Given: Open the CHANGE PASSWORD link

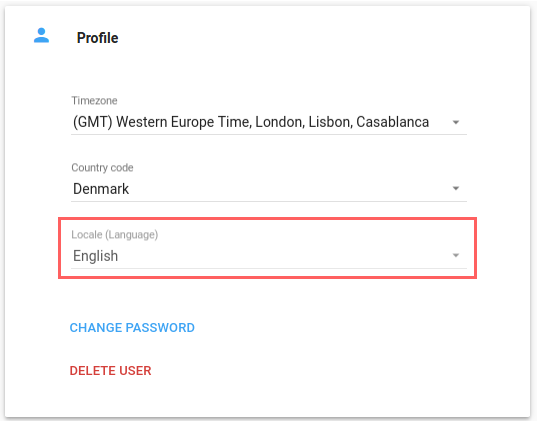Looking at the screenshot, I should (132, 328).
